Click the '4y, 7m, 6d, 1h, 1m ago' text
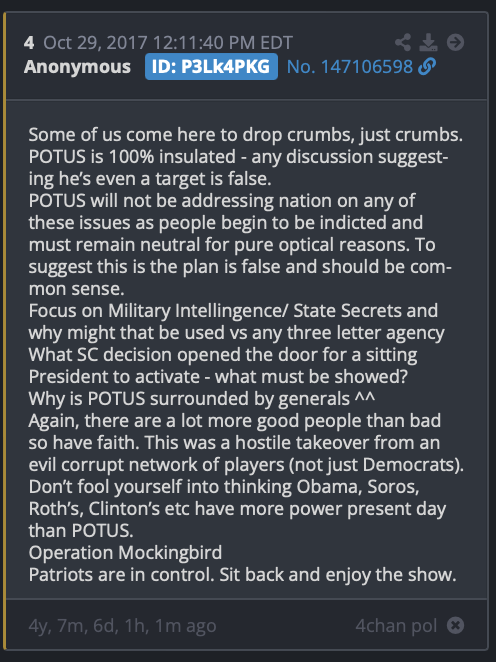The height and width of the screenshot is (662, 496). [122, 626]
